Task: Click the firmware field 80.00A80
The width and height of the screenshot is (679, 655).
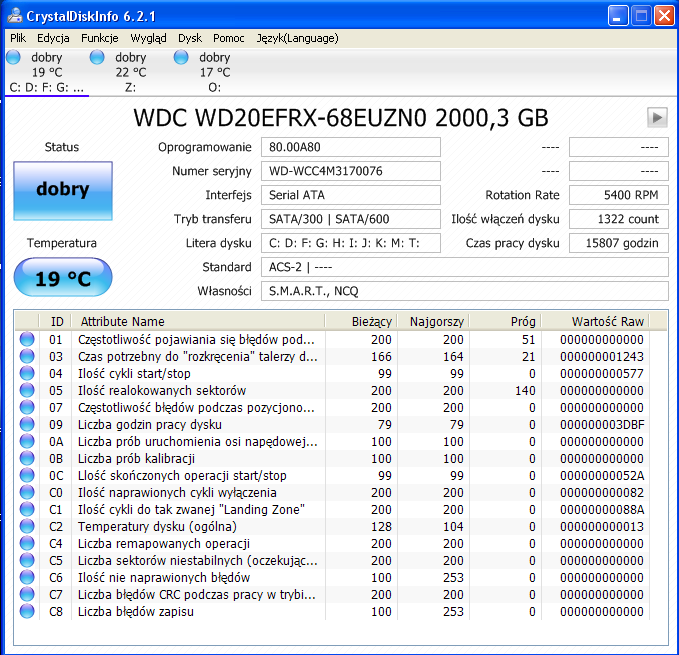Action: [351, 147]
